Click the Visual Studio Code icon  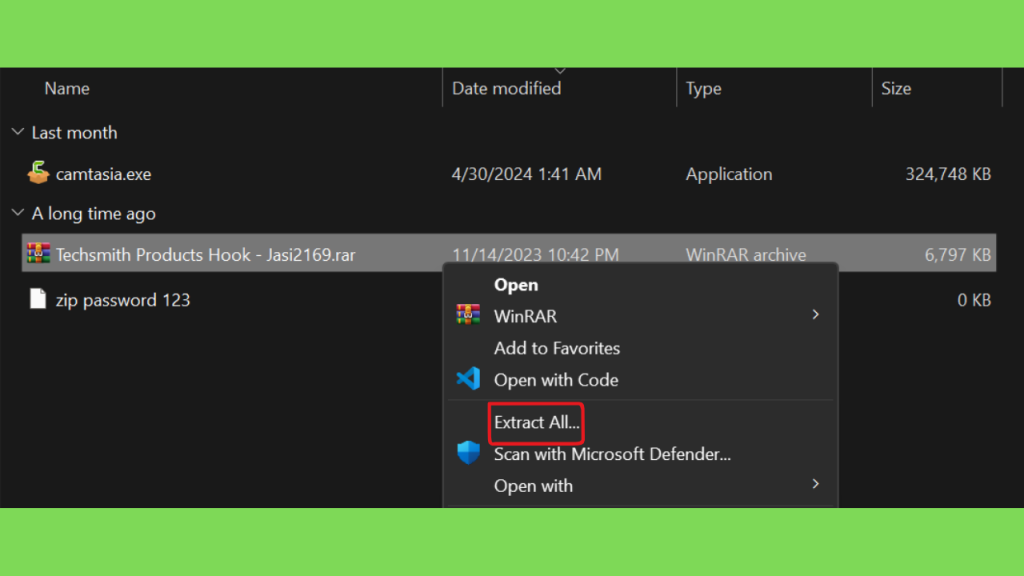pos(468,379)
